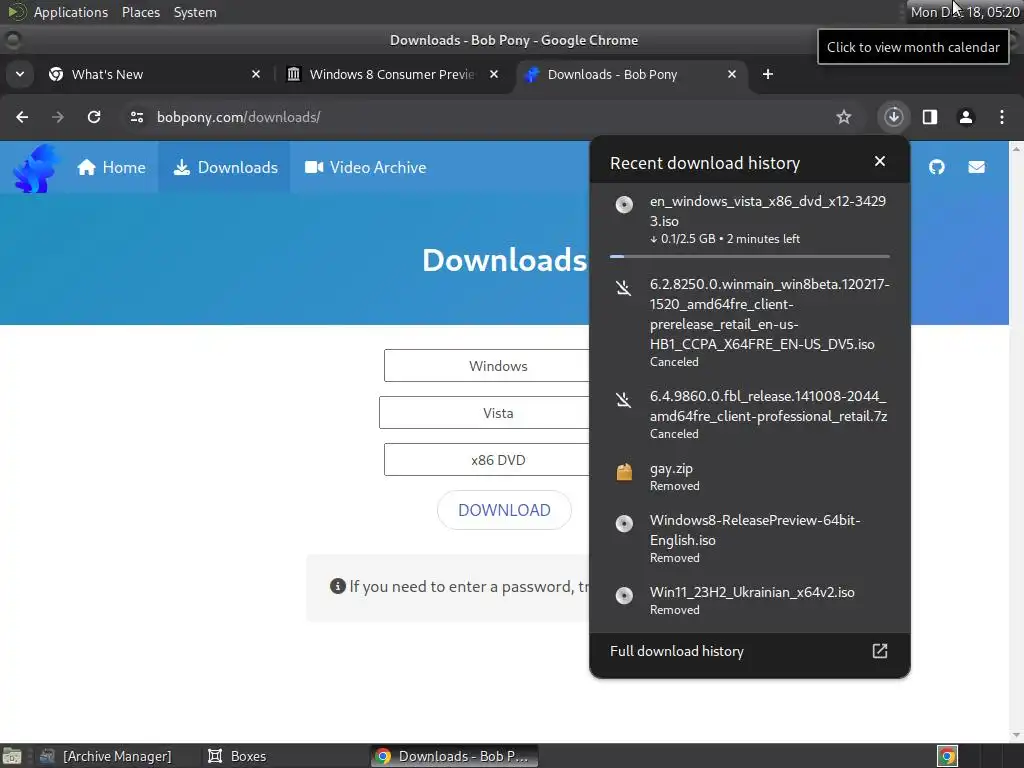Click the gay.zip file name

[x=671, y=468]
